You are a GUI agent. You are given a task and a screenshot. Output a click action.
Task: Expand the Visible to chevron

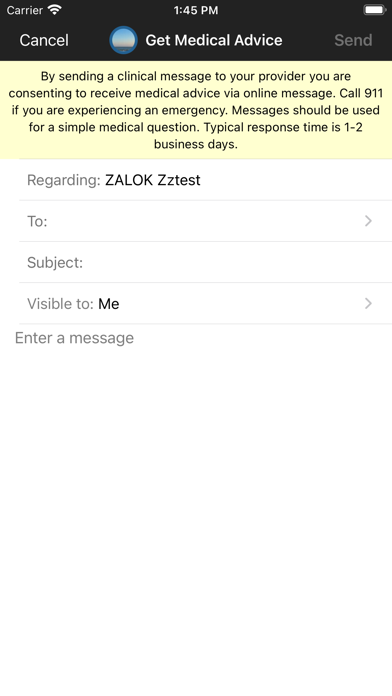(x=368, y=304)
